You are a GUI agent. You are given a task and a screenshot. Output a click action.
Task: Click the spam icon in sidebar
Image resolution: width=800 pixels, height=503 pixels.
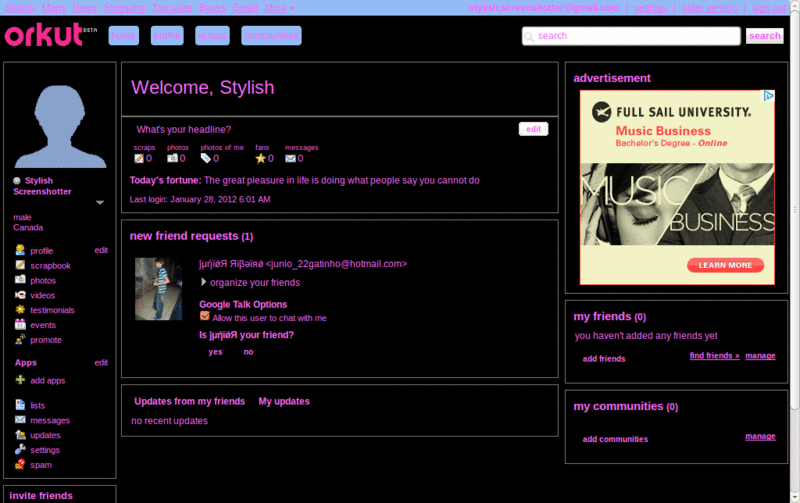tap(20, 464)
